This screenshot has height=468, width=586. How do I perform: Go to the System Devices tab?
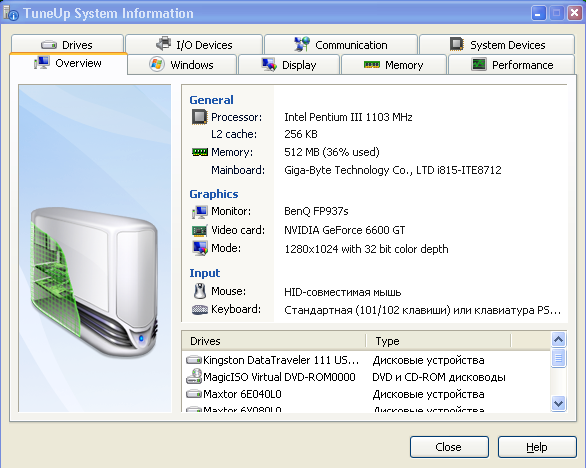497,44
